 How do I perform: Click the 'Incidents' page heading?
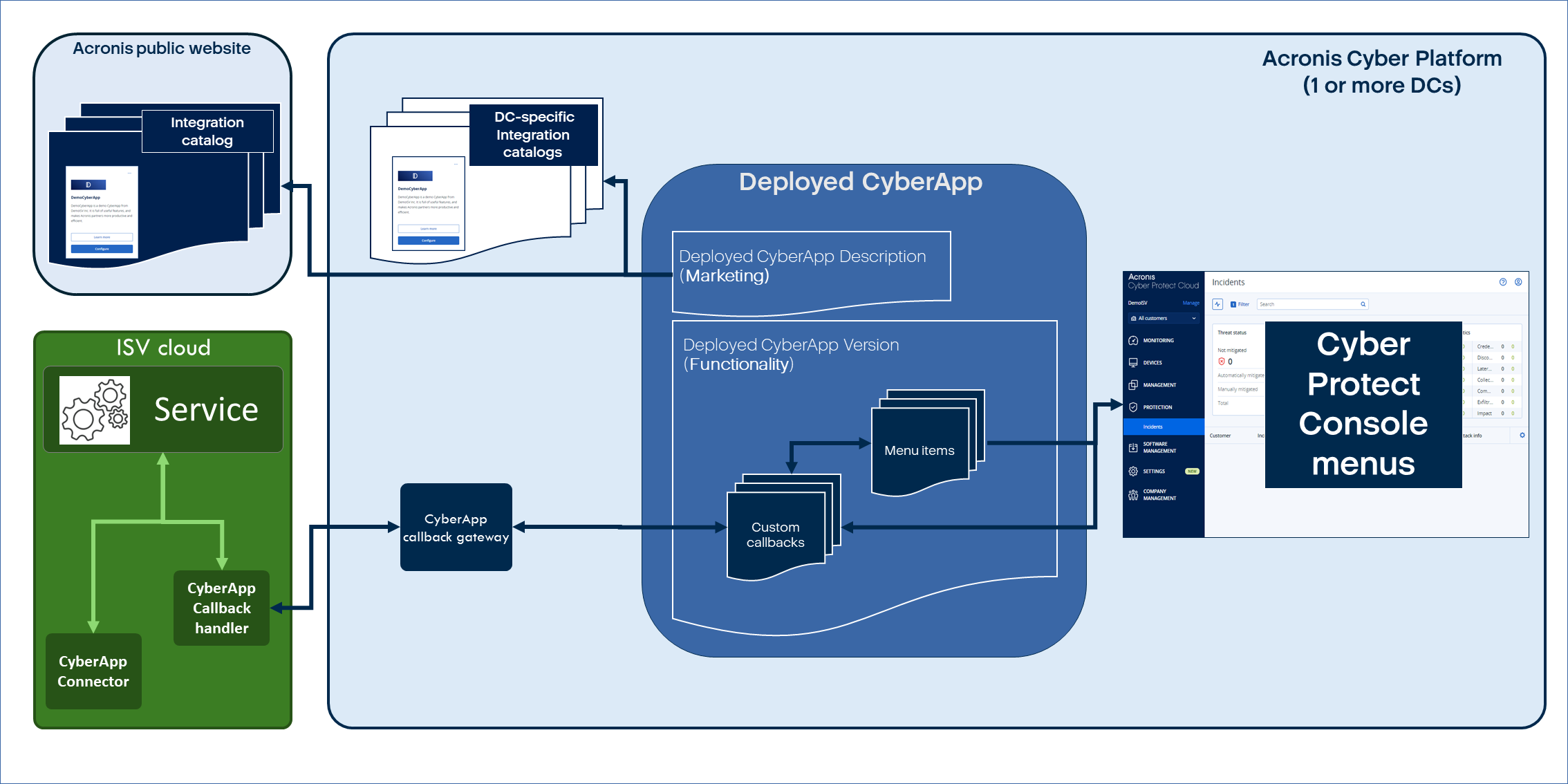pyautogui.click(x=1229, y=282)
